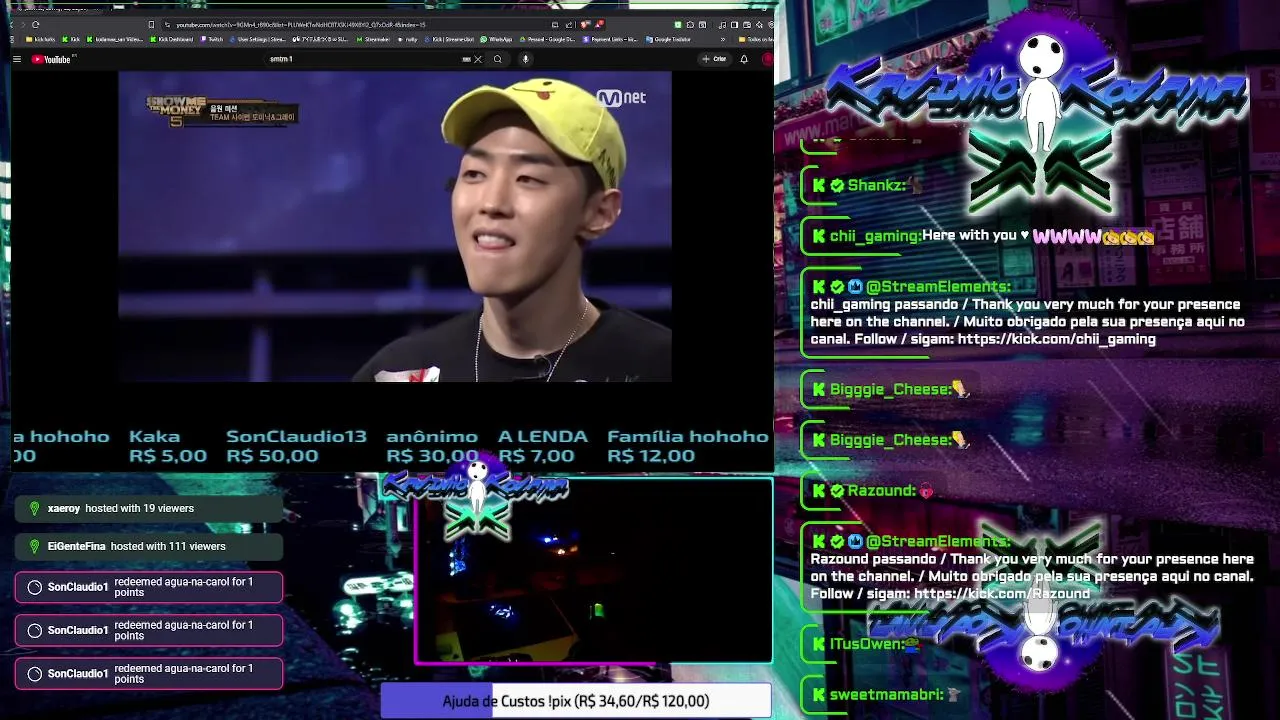
Task: Click the 'anônimo R$ 30,00' donation entry
Action: 432,446
